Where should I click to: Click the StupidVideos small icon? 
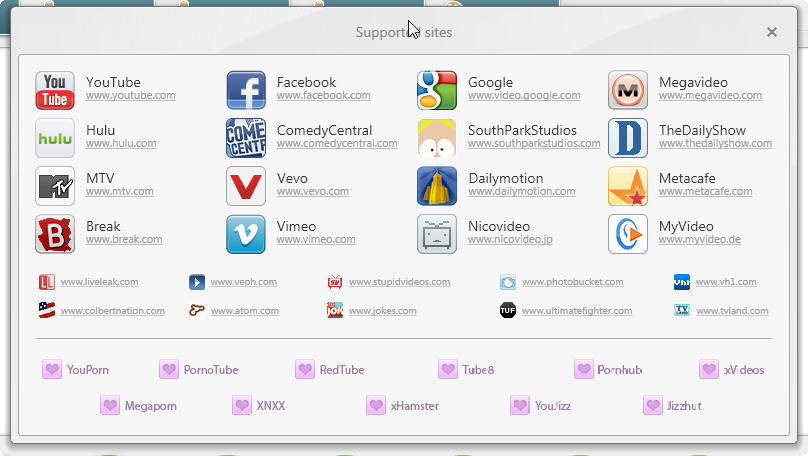pos(335,282)
